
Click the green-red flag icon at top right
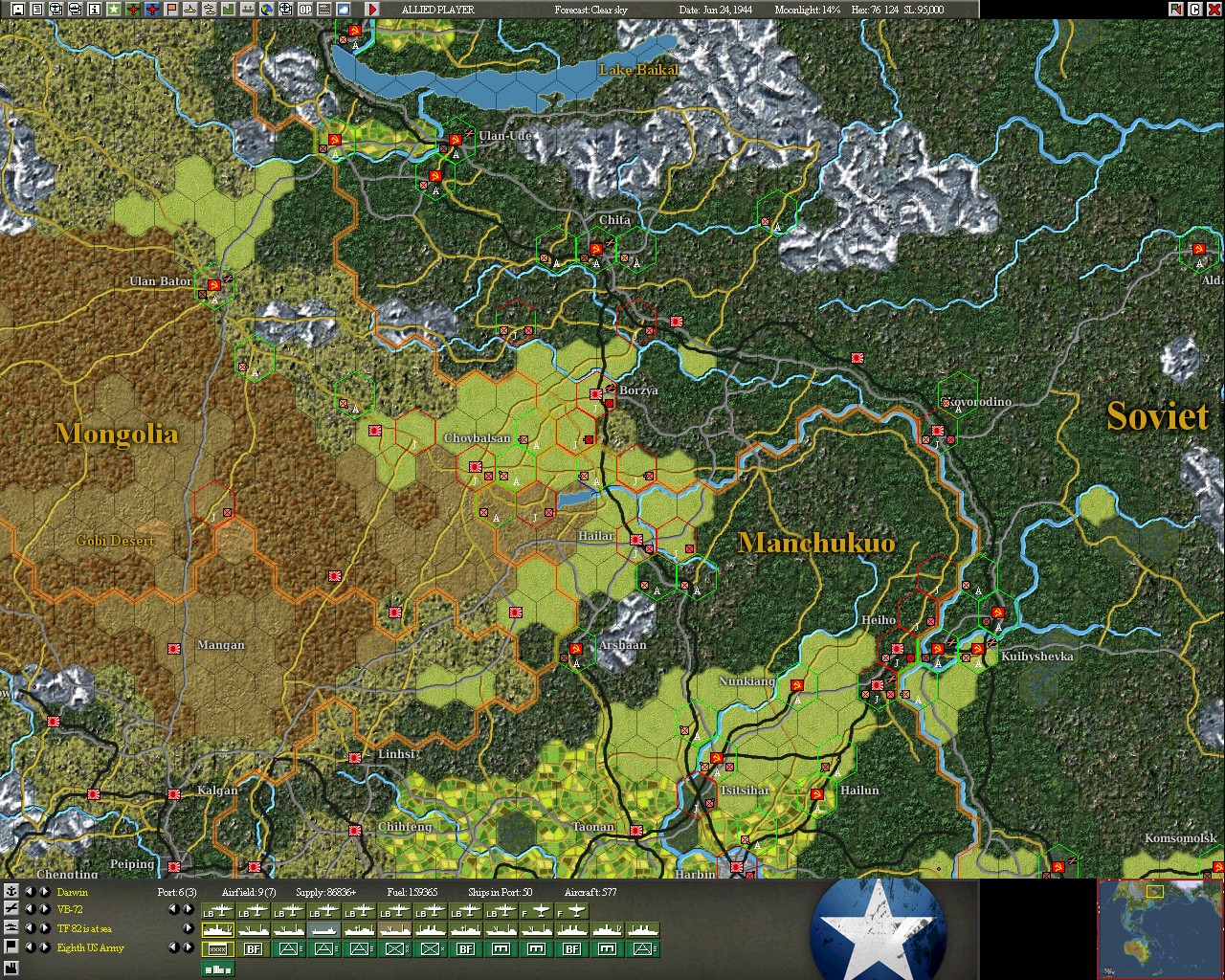click(1176, 10)
